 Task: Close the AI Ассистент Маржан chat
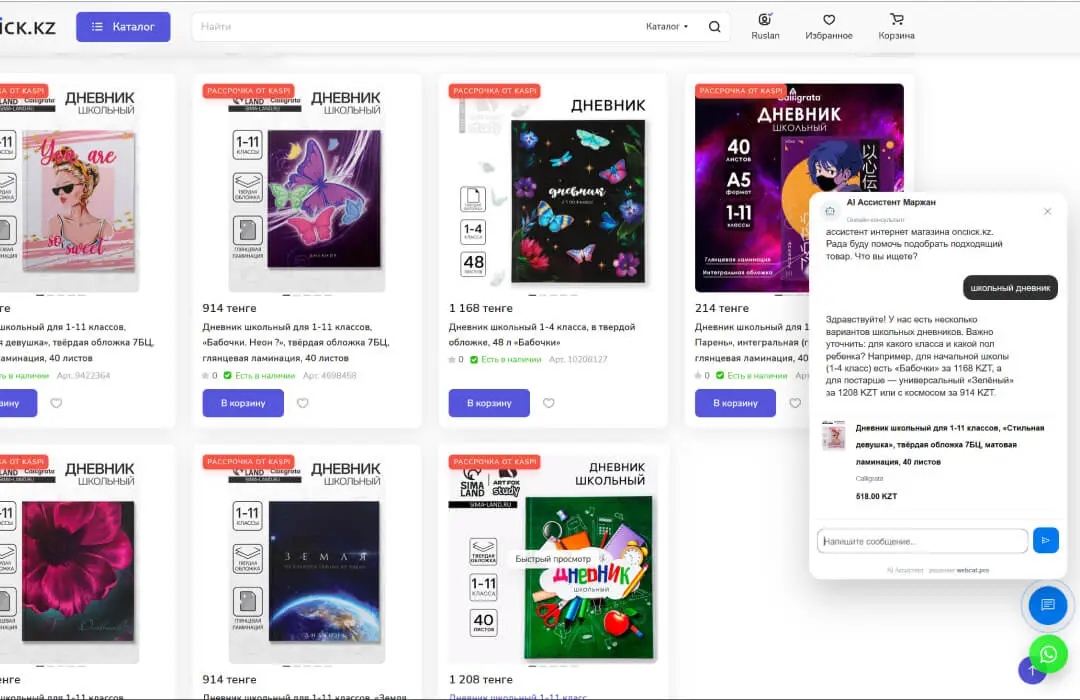1048,212
